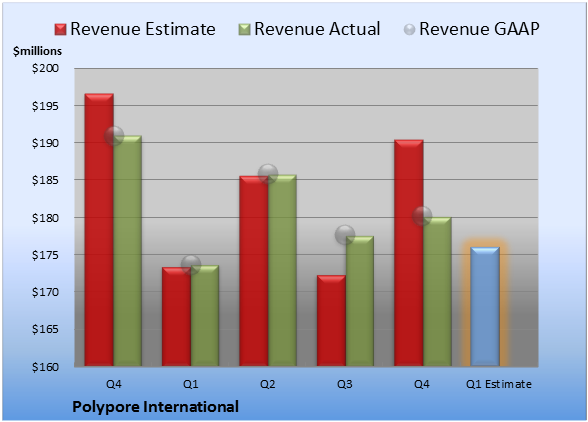Click the "$165" axis value
The height and width of the screenshot is (422, 588).
(x=45, y=329)
